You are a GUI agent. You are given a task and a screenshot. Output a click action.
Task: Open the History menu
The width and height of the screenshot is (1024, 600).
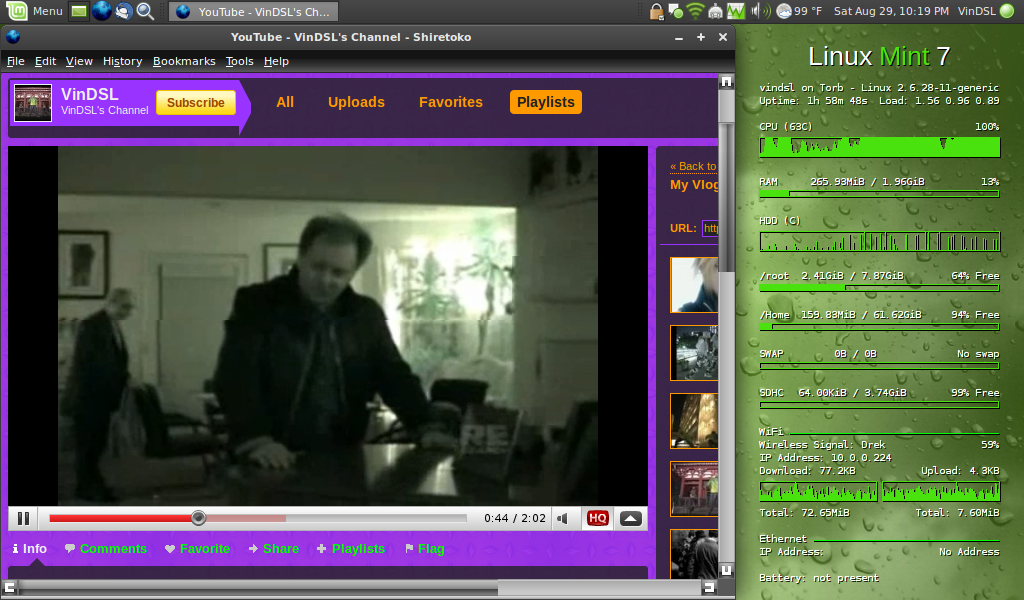coord(122,61)
